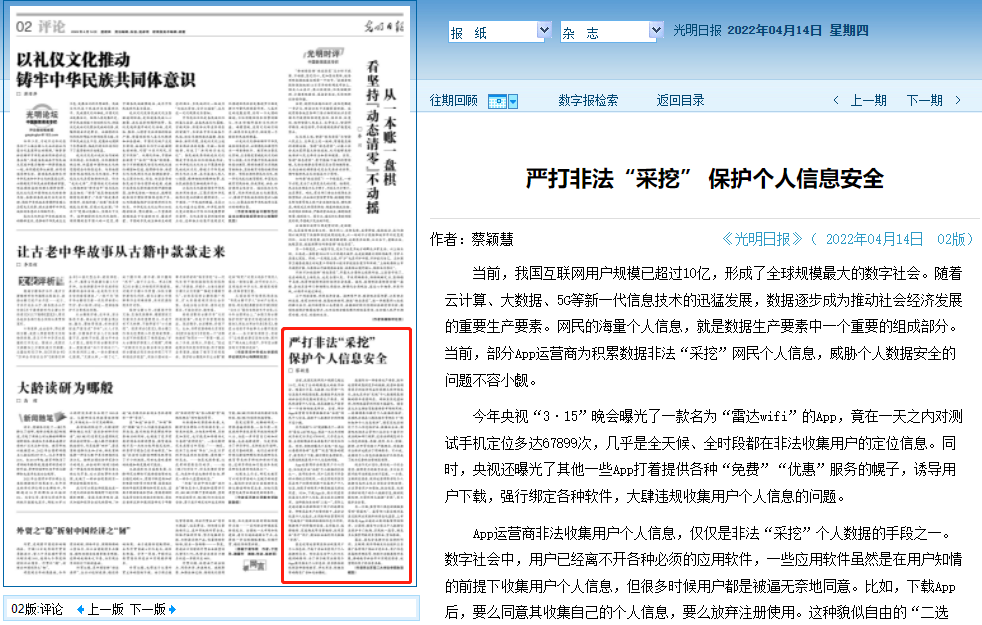This screenshot has width=982, height=625.
Task: Go to previous page 上一版
Action: click(x=105, y=609)
